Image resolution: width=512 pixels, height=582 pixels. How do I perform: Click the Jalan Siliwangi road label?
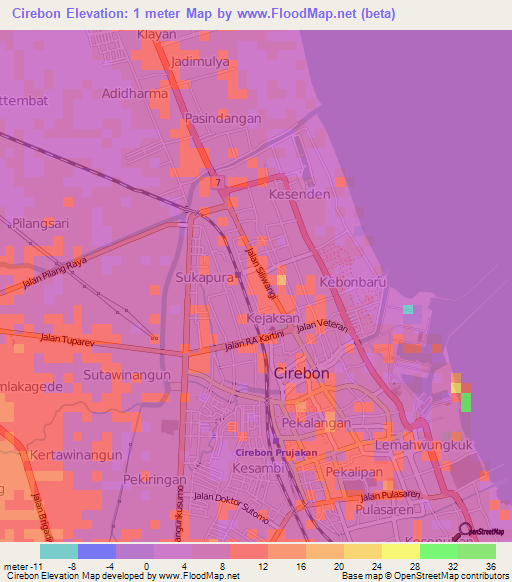[x=261, y=273]
